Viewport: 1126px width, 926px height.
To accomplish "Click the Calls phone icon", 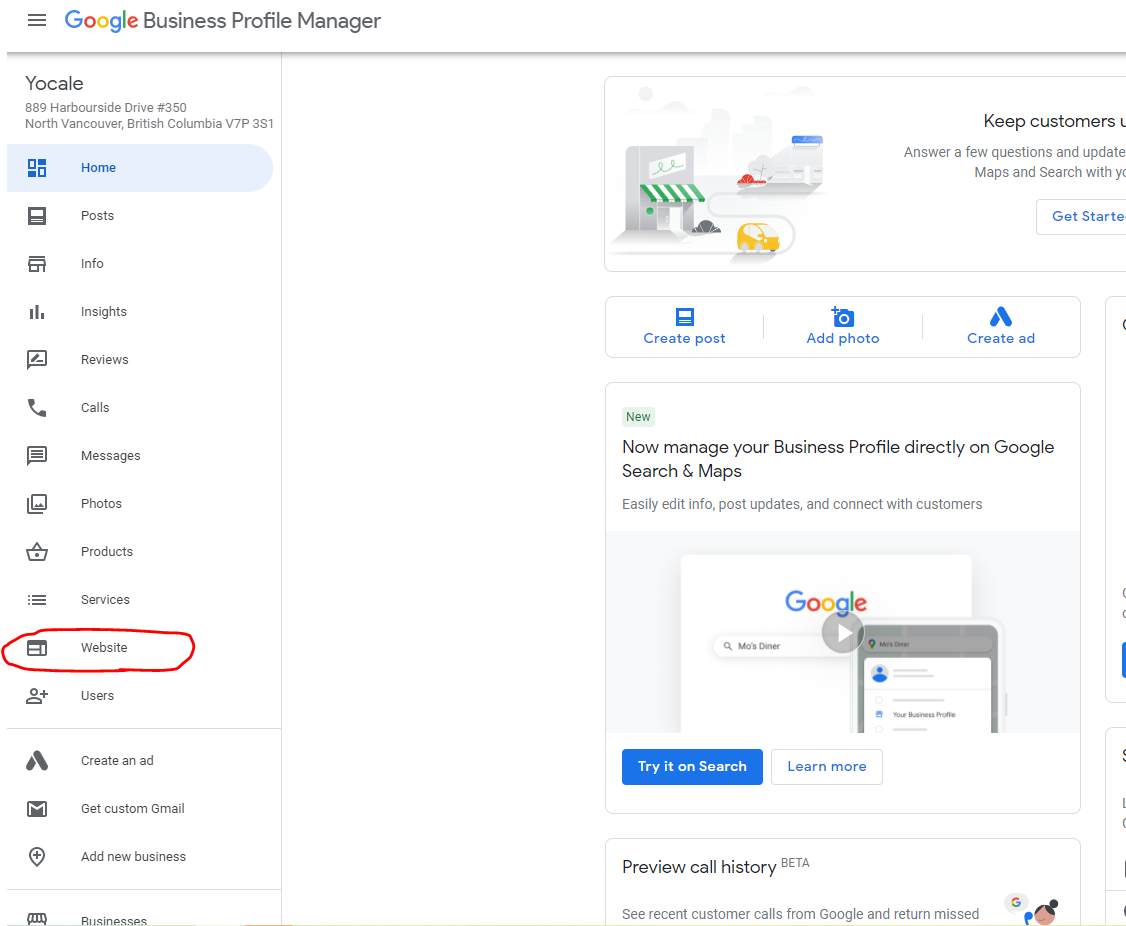I will (x=37, y=408).
